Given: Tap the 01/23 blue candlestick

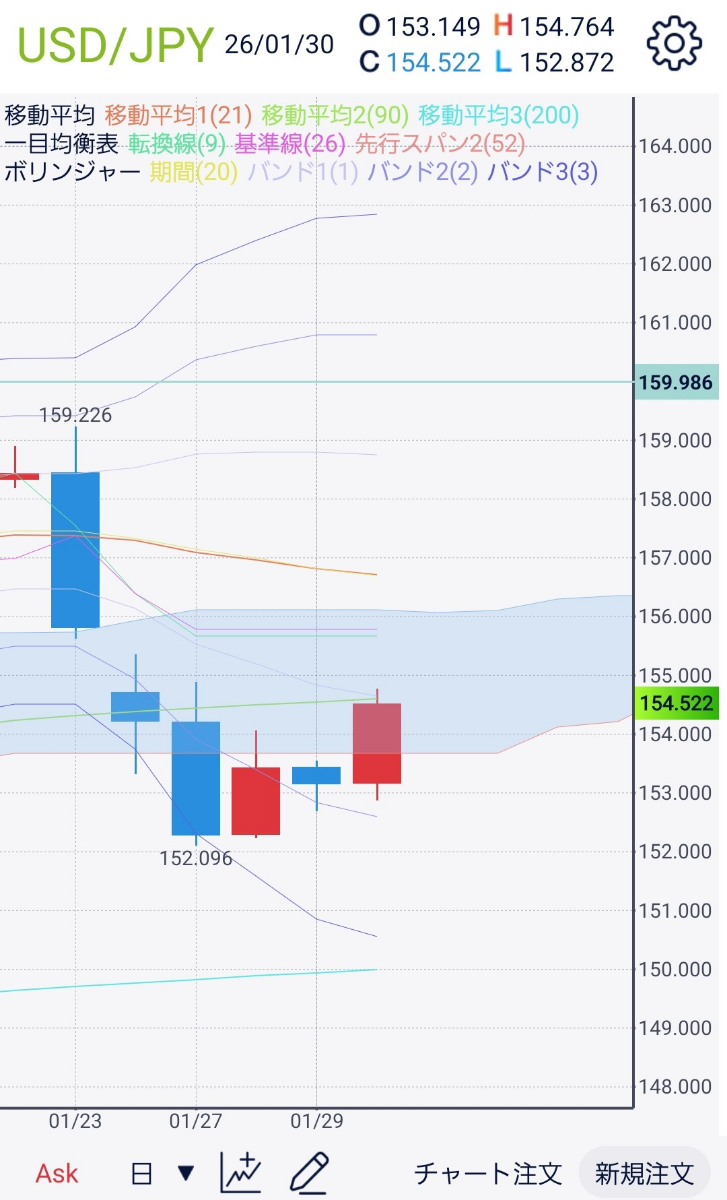Looking at the screenshot, I should point(75,549).
